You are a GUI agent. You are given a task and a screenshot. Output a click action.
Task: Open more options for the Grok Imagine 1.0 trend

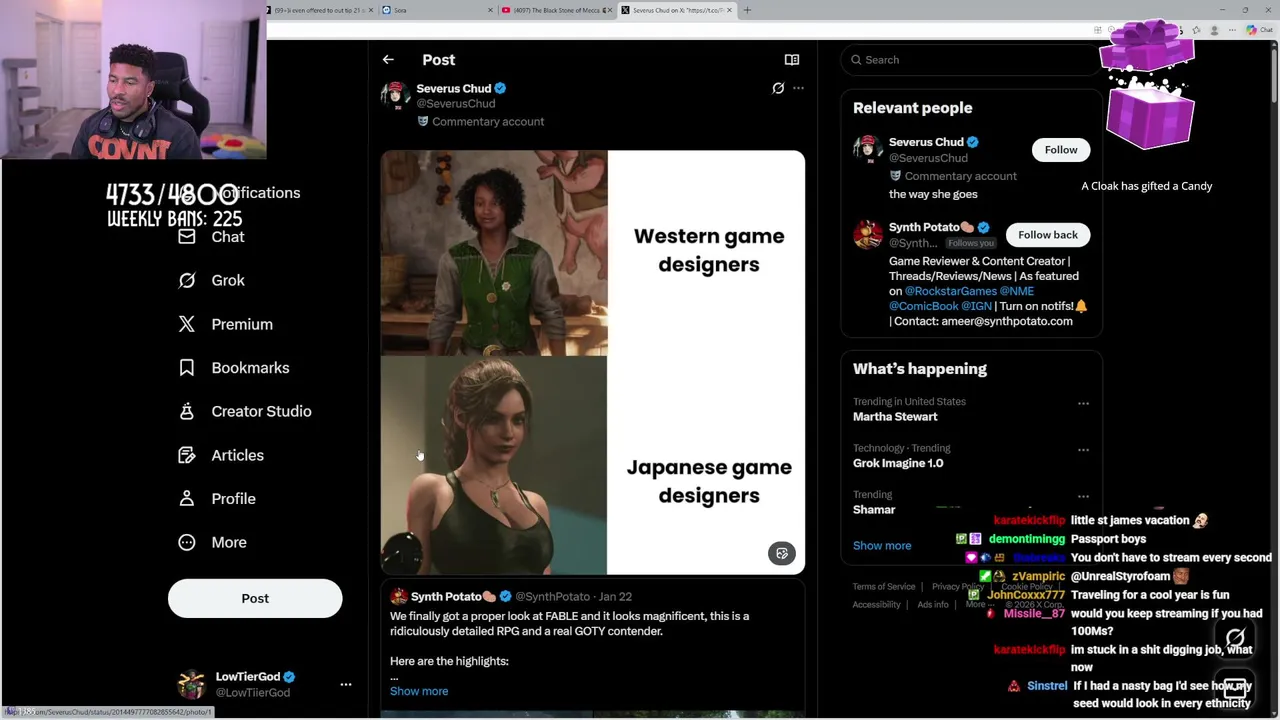coord(1083,450)
